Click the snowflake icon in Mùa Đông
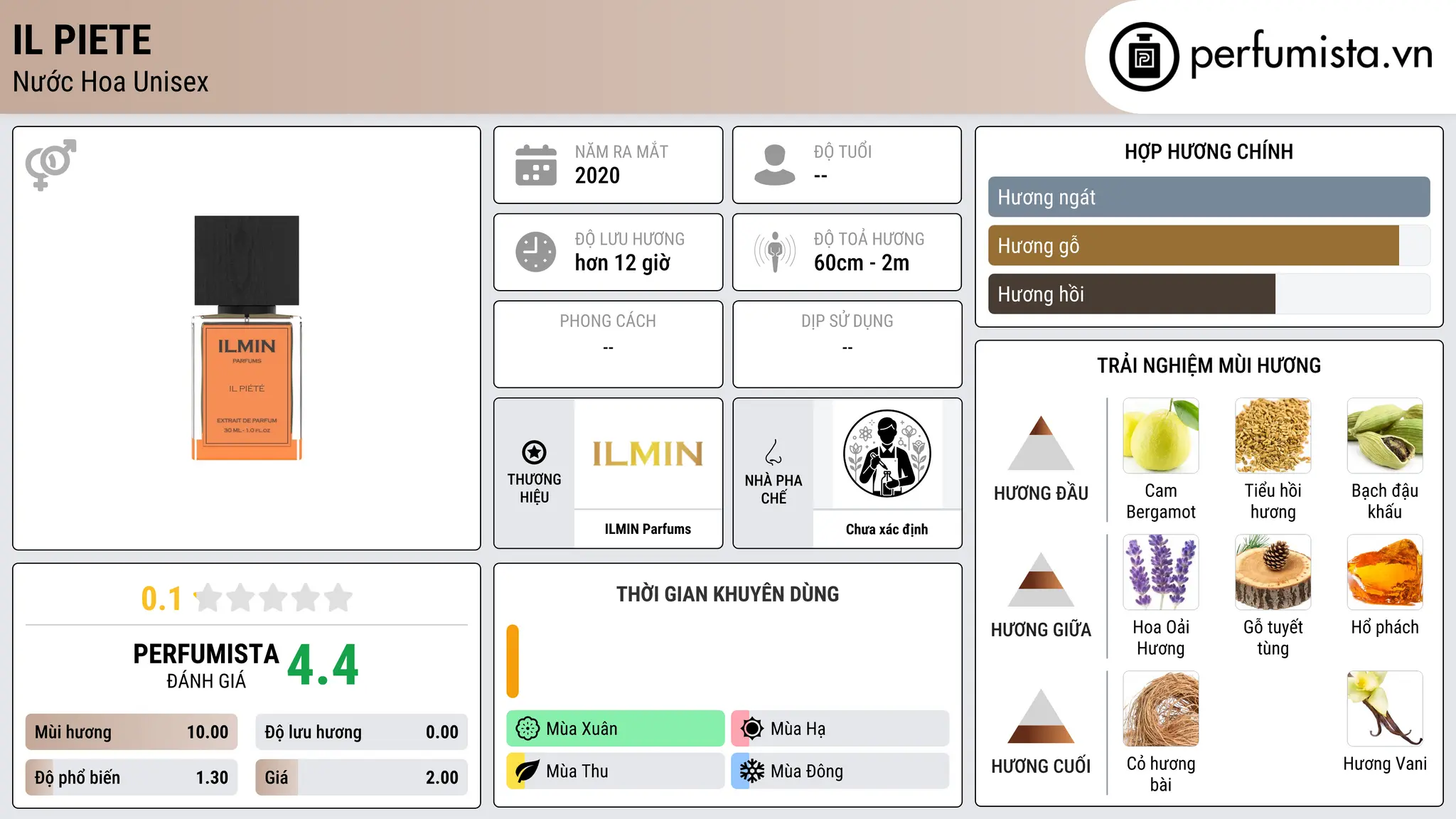The width and height of the screenshot is (1456, 819). point(752,771)
